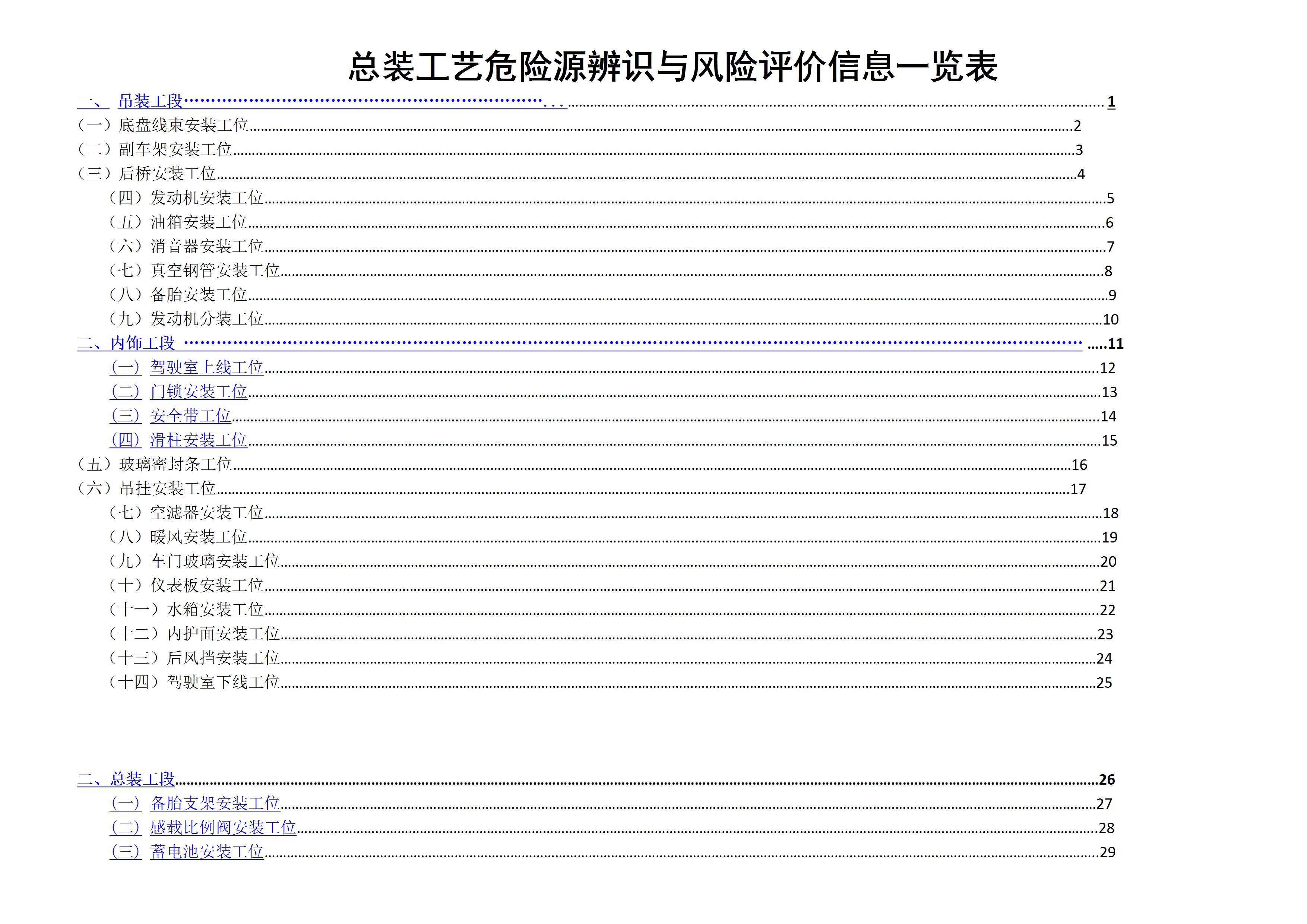Select the 底盘线束安装工位 entry
This screenshot has height=924, width=1307.
tap(183, 125)
